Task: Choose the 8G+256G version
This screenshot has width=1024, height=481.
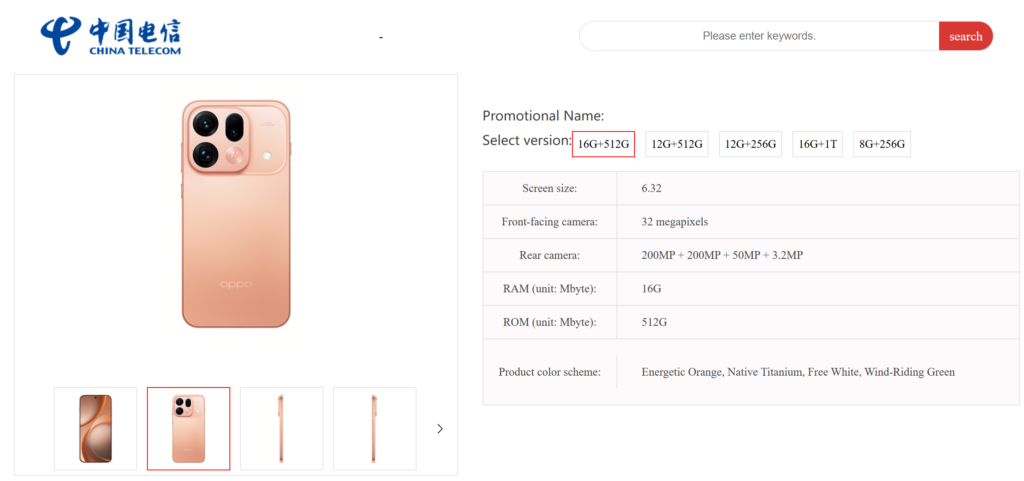Action: (881, 145)
